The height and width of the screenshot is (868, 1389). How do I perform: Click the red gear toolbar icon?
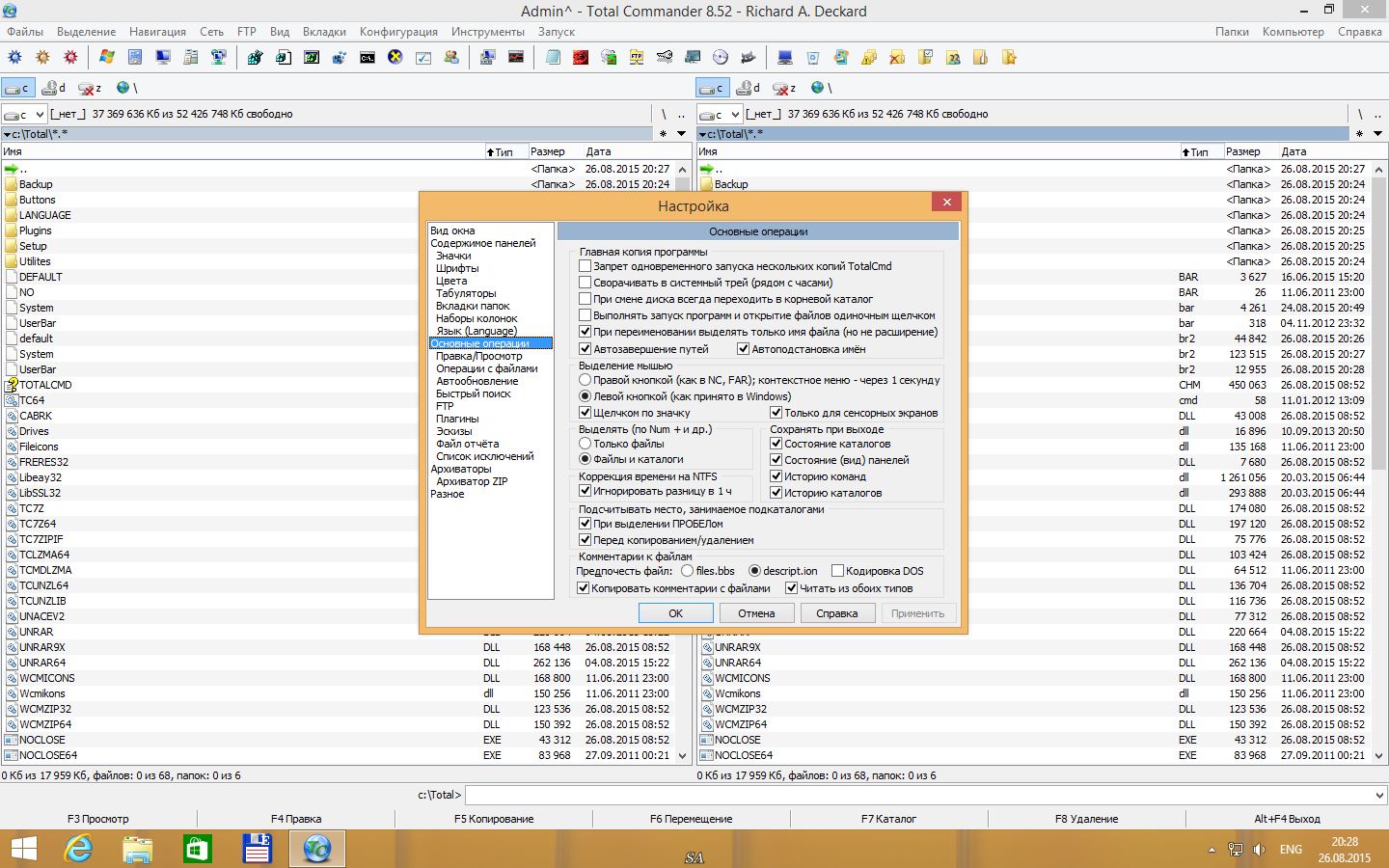click(x=70, y=58)
